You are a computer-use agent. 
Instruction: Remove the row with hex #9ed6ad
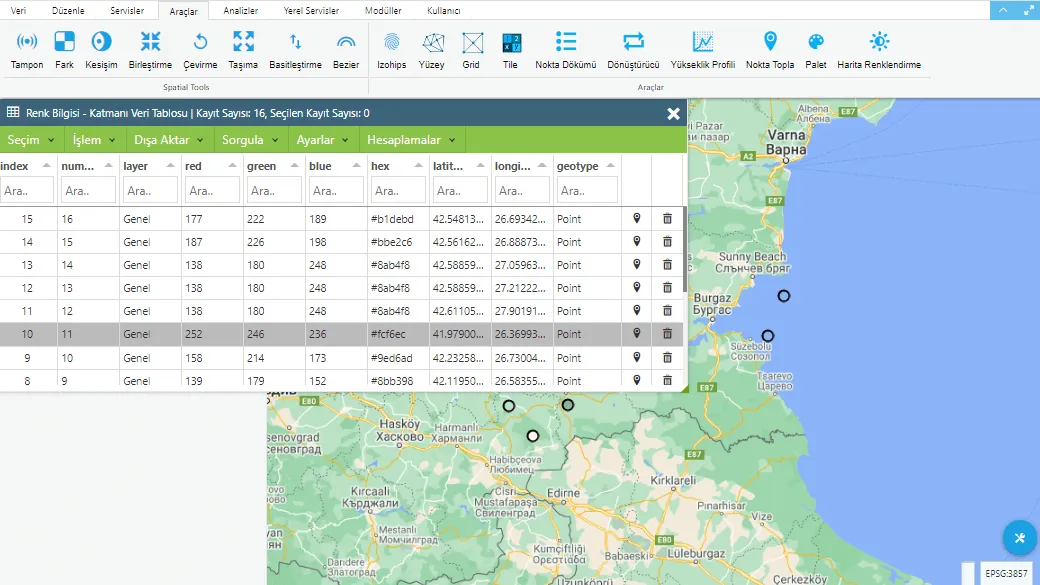click(667, 357)
